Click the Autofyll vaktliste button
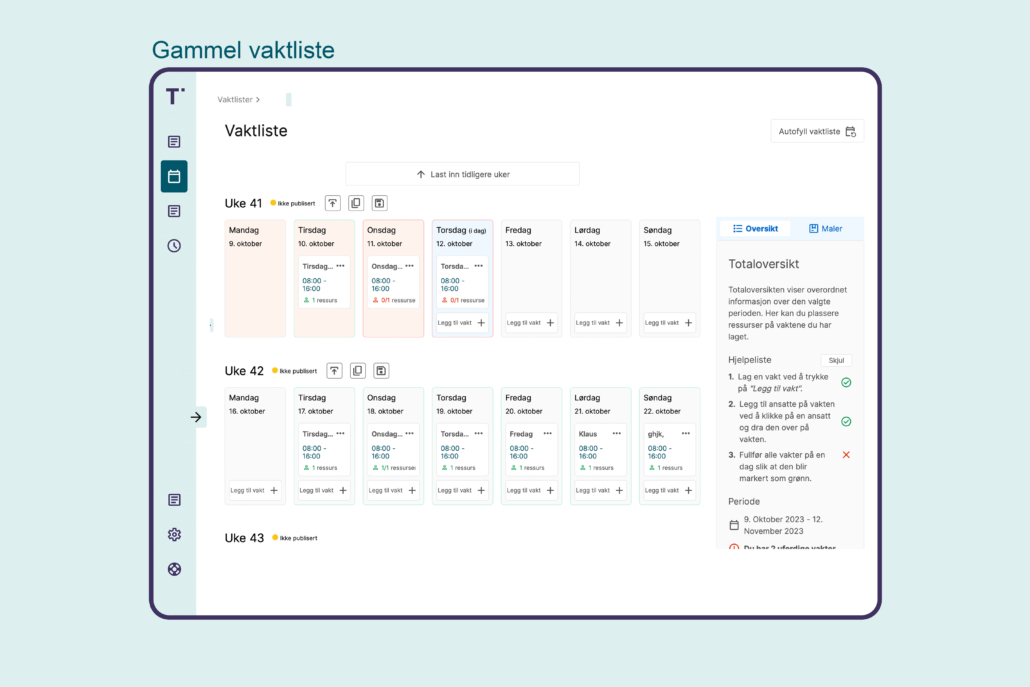This screenshot has height=687, width=1030. tap(817, 131)
